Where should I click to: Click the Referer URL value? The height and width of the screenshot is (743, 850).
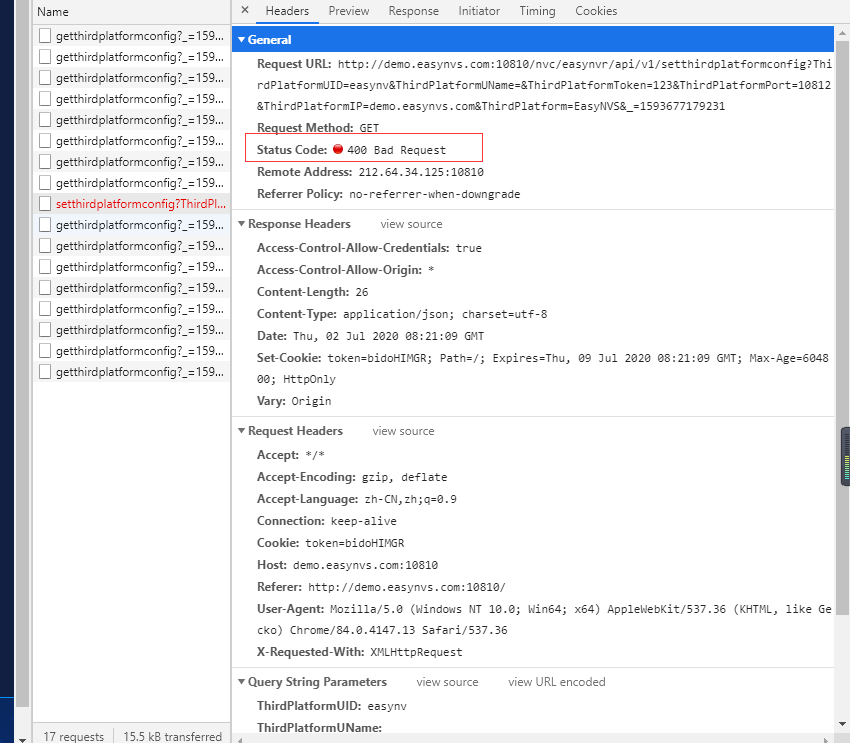click(407, 587)
